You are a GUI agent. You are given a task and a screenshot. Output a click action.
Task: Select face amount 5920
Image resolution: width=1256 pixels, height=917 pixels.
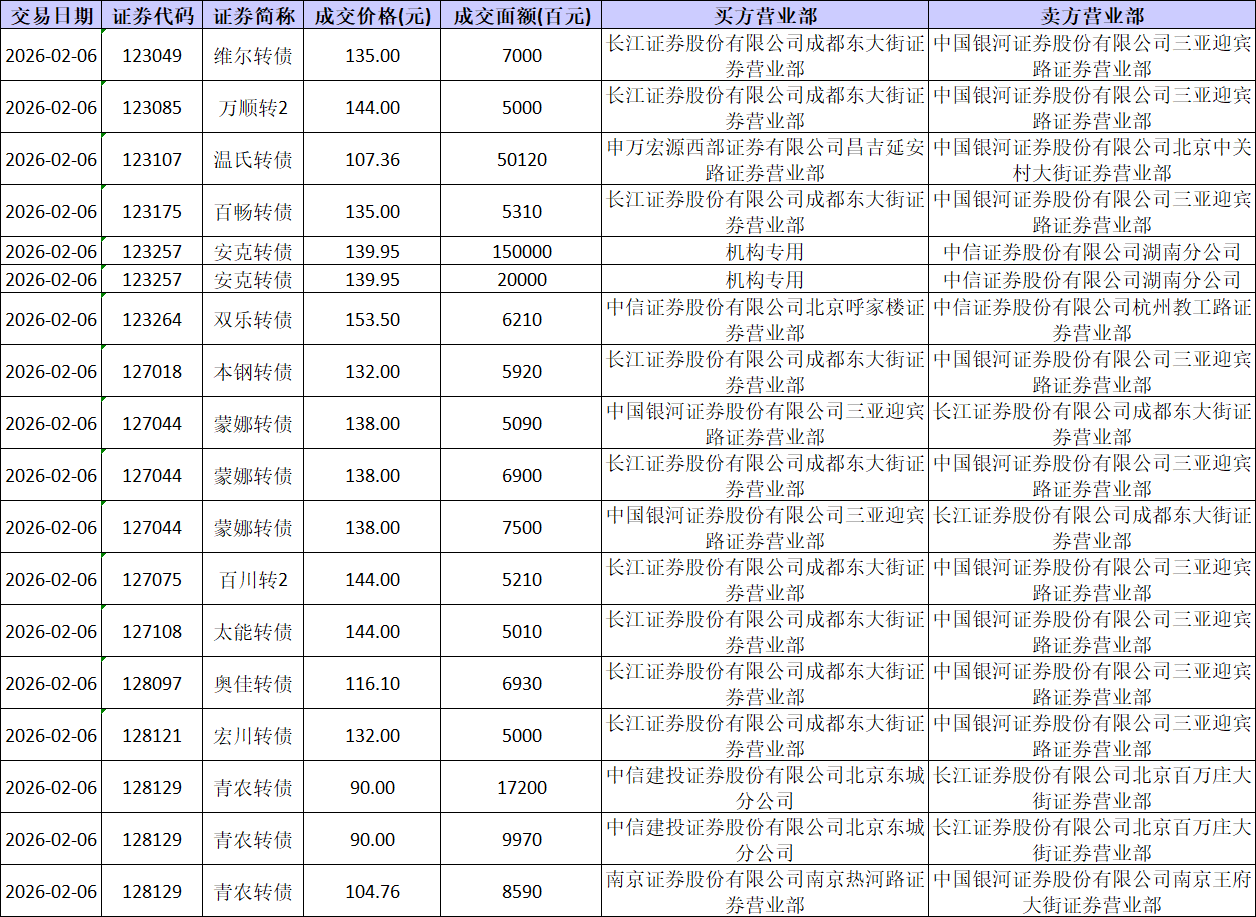[522, 372]
